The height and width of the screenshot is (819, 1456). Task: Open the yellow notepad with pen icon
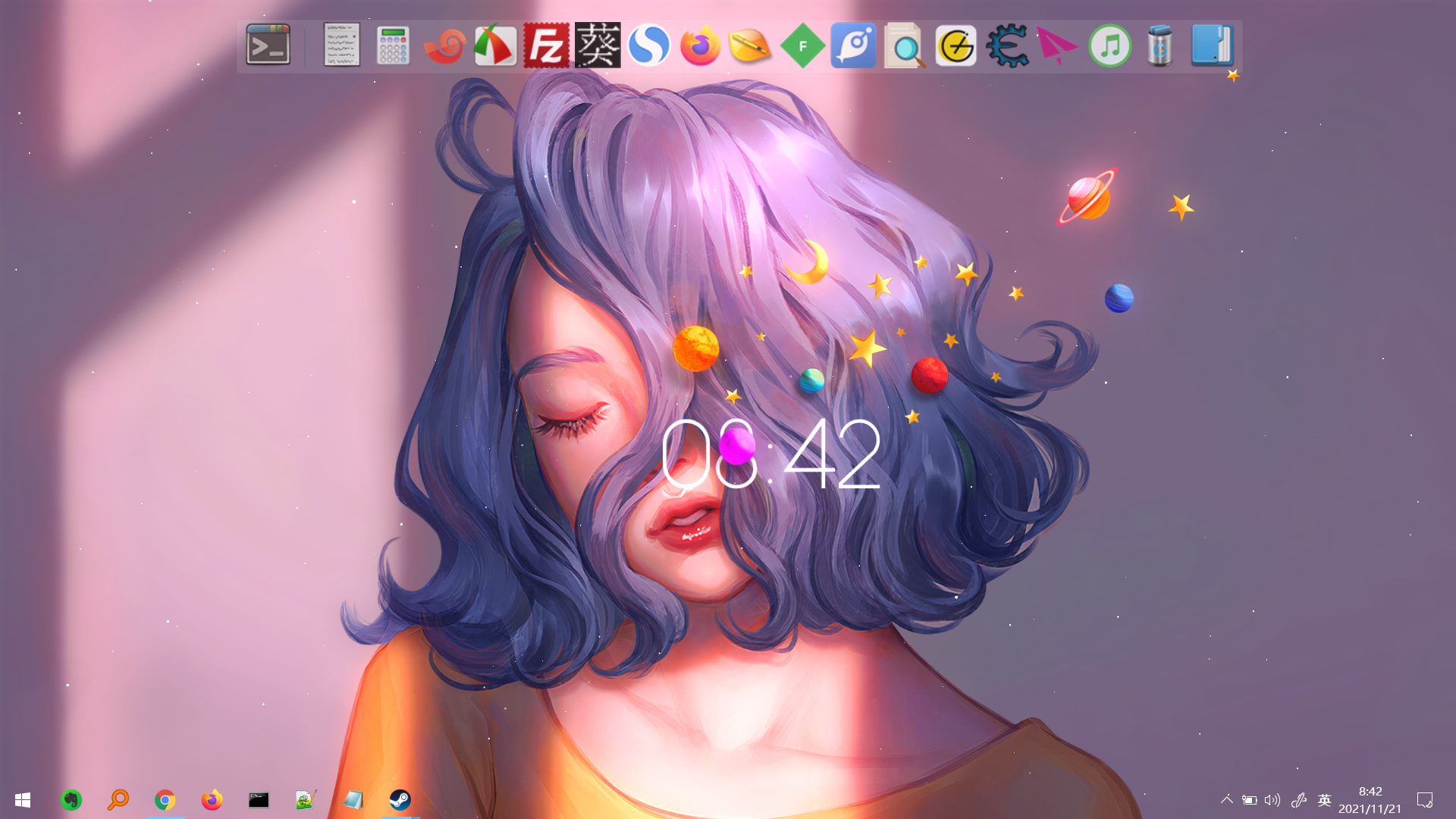(x=750, y=45)
